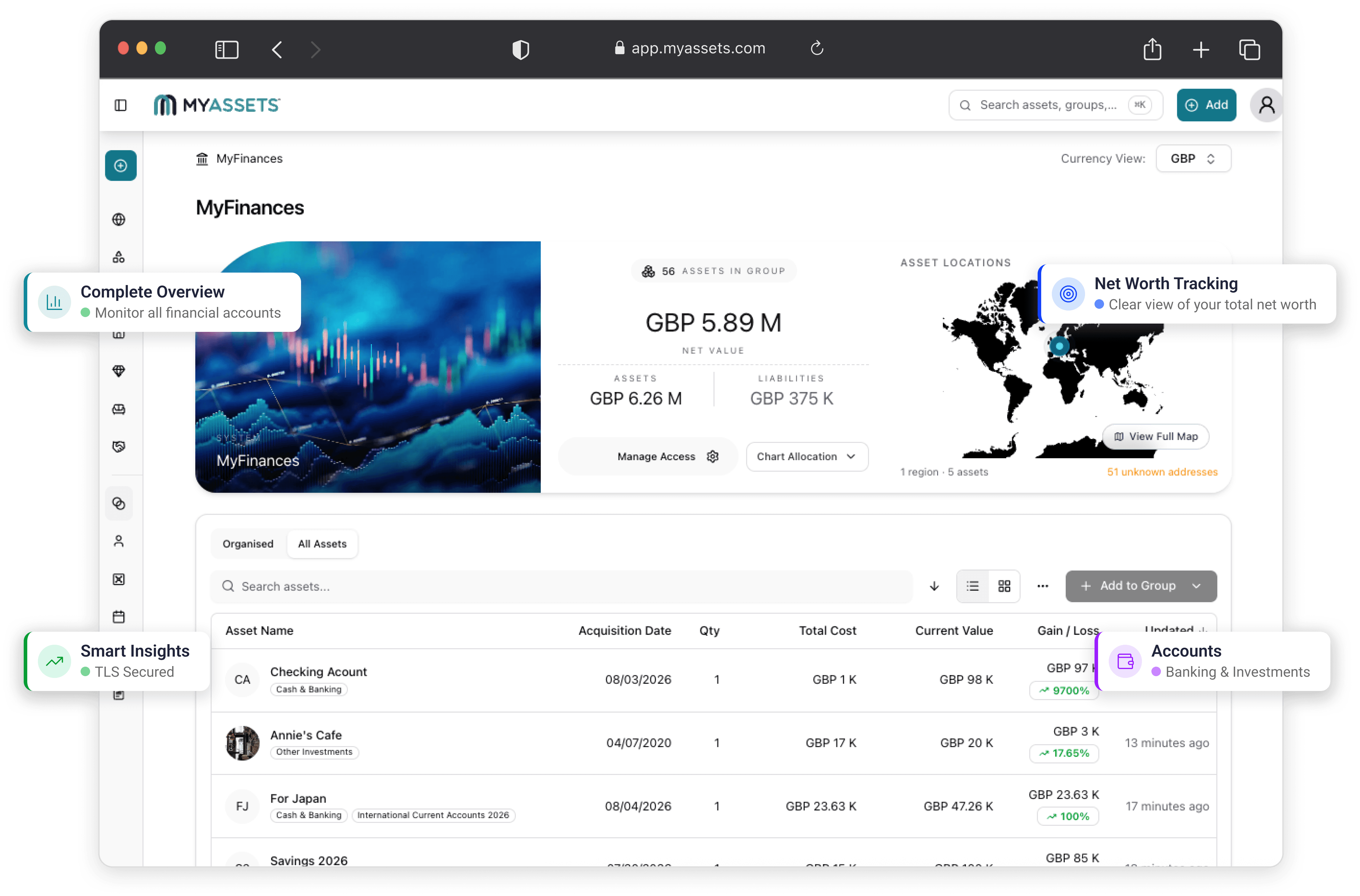Expand the Add to Group dropdown chevron
Image resolution: width=1360 pixels, height=896 pixels.
coord(1196,586)
